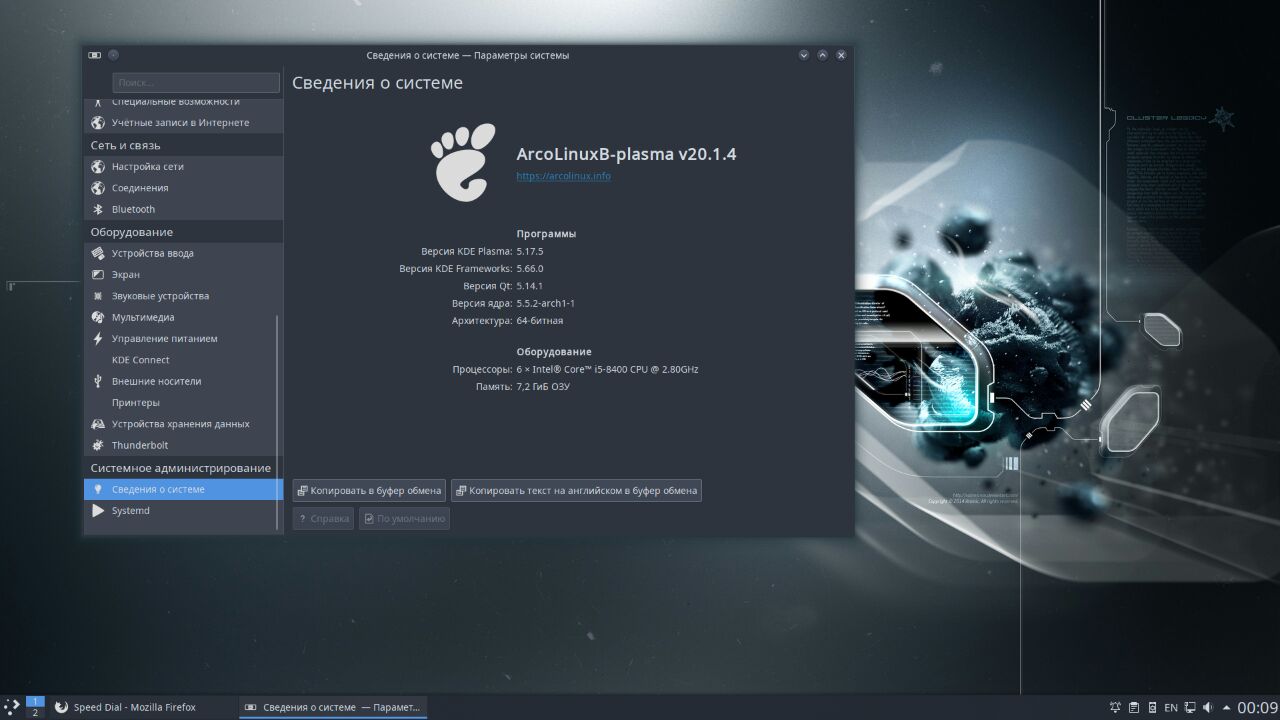Click in the Поиск search field
1280x720 pixels.
[x=196, y=83]
